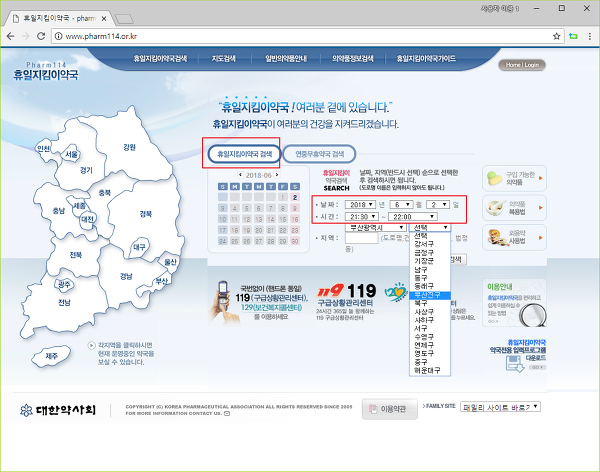This screenshot has width=600, height=472.
Task: Select 영도구 from district list
Action: pos(430,353)
